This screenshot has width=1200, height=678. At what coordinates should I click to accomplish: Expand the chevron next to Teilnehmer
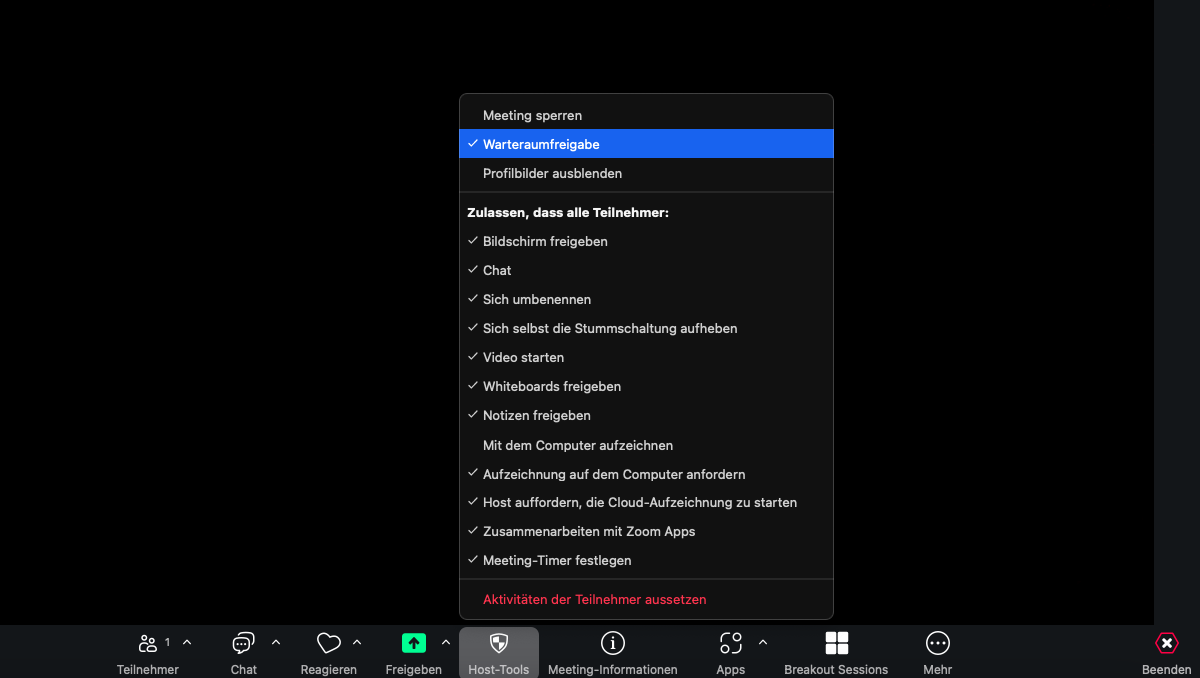[x=187, y=642]
